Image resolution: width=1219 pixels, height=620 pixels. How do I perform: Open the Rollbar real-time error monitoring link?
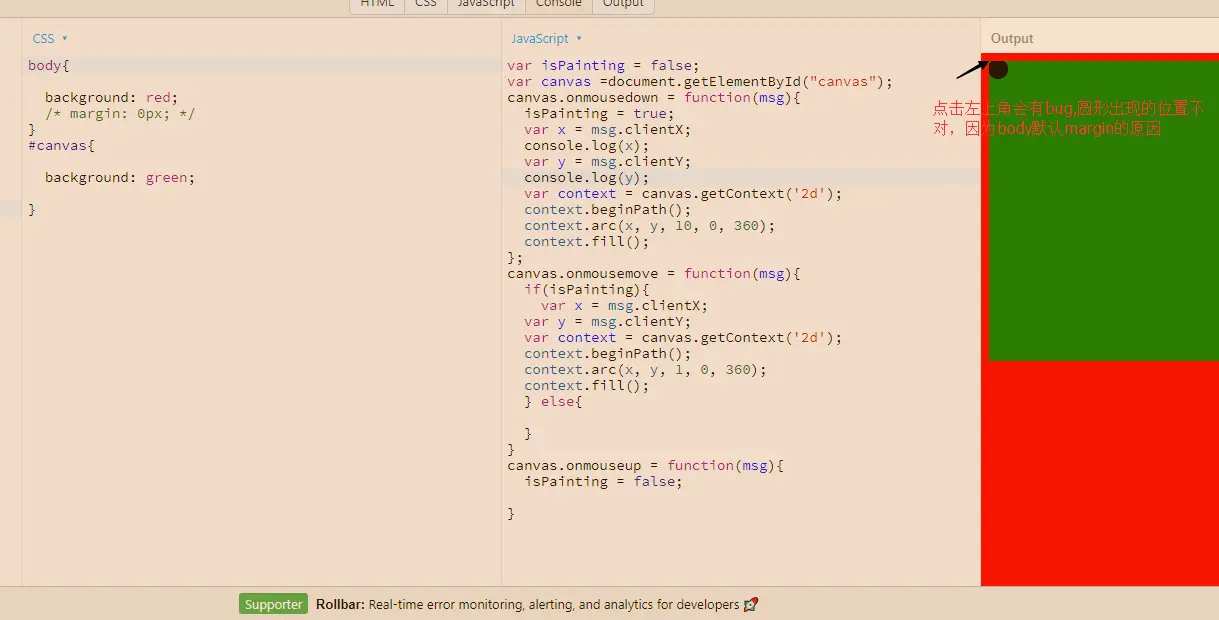click(x=527, y=604)
